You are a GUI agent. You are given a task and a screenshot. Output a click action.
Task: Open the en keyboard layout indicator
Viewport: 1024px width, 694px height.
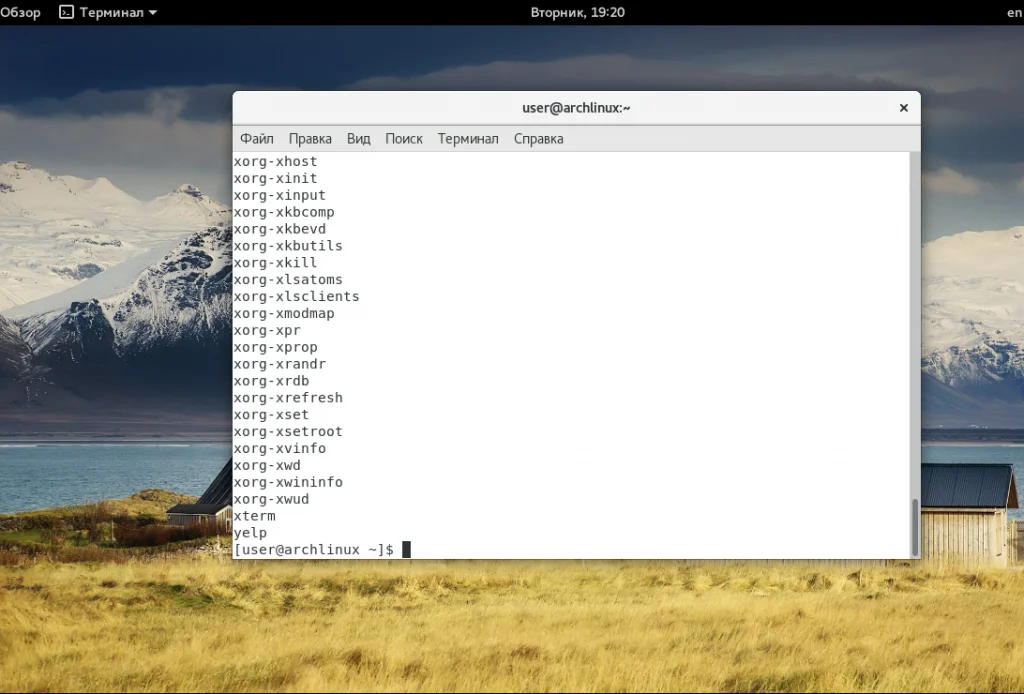[1013, 13]
